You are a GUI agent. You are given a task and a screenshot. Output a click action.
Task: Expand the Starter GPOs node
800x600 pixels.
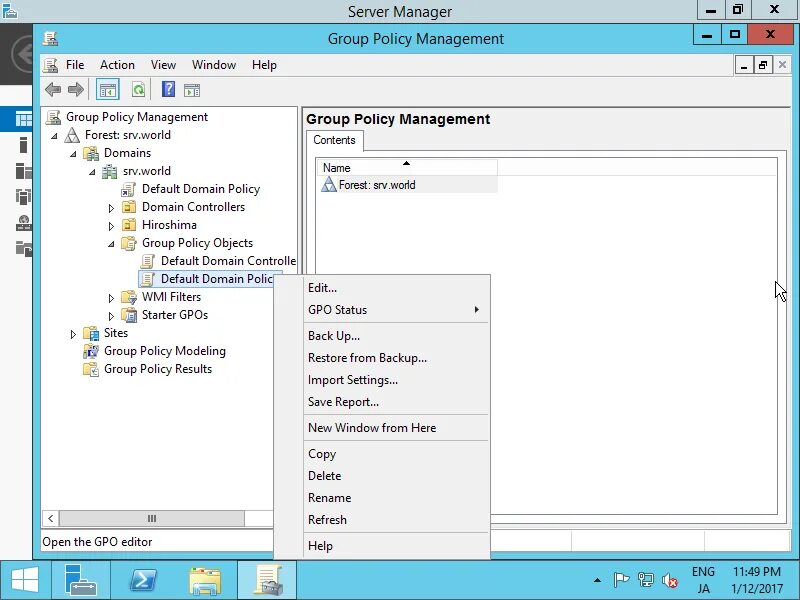(x=111, y=316)
